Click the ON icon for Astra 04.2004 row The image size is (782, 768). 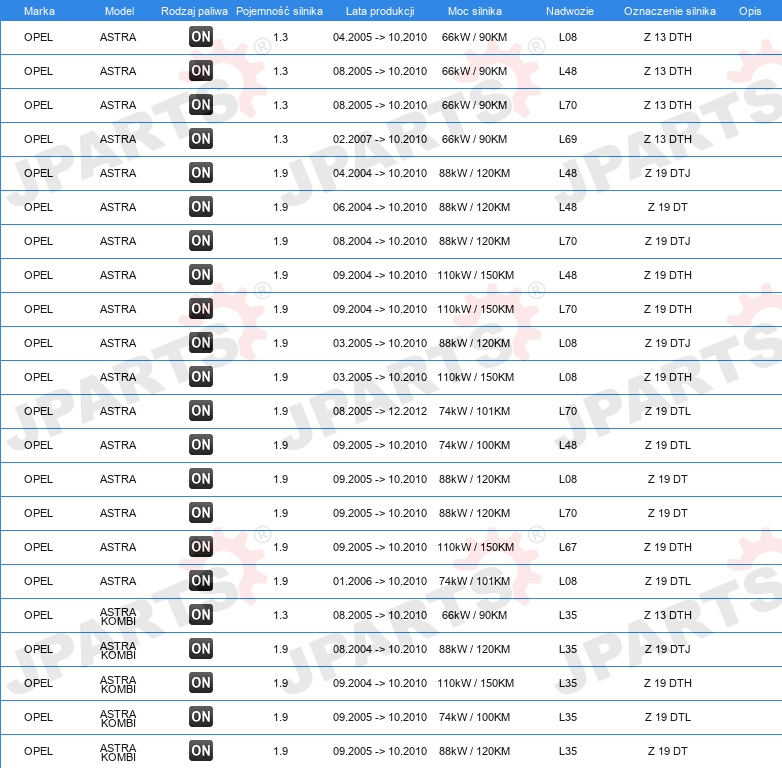coord(201,173)
